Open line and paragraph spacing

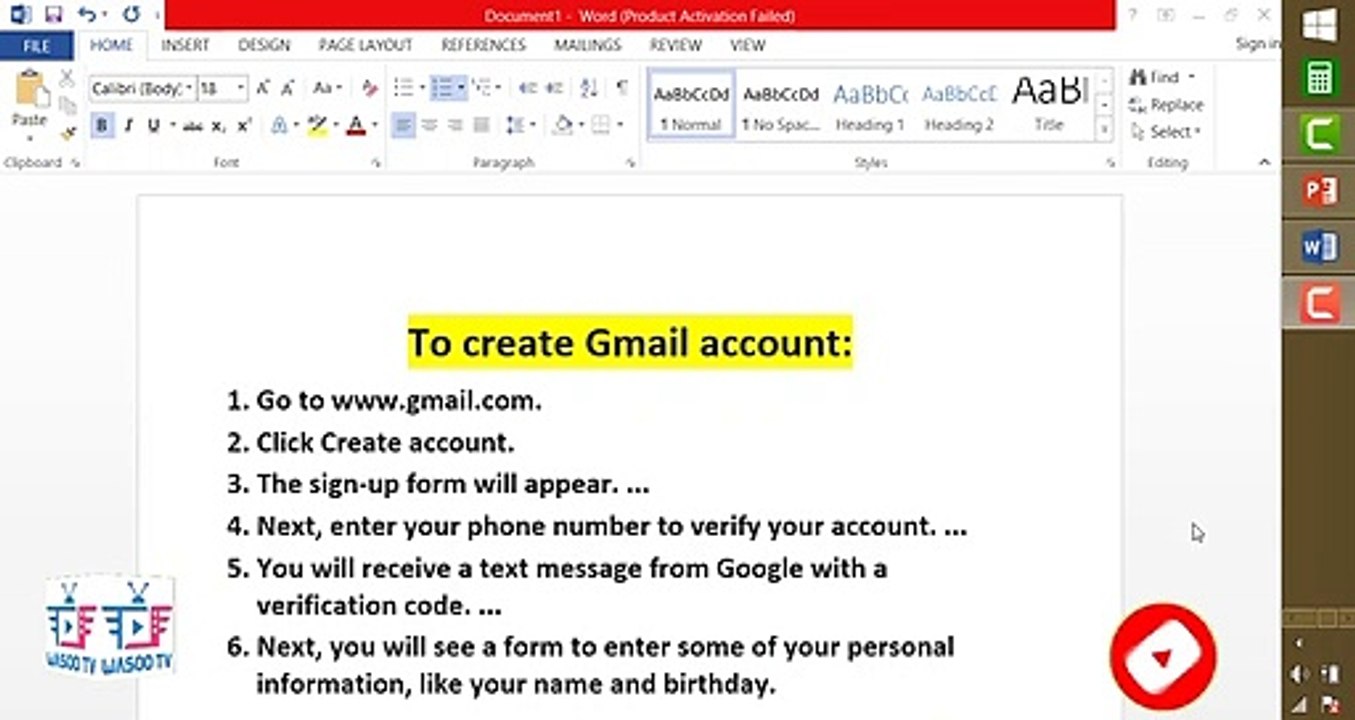coord(515,125)
